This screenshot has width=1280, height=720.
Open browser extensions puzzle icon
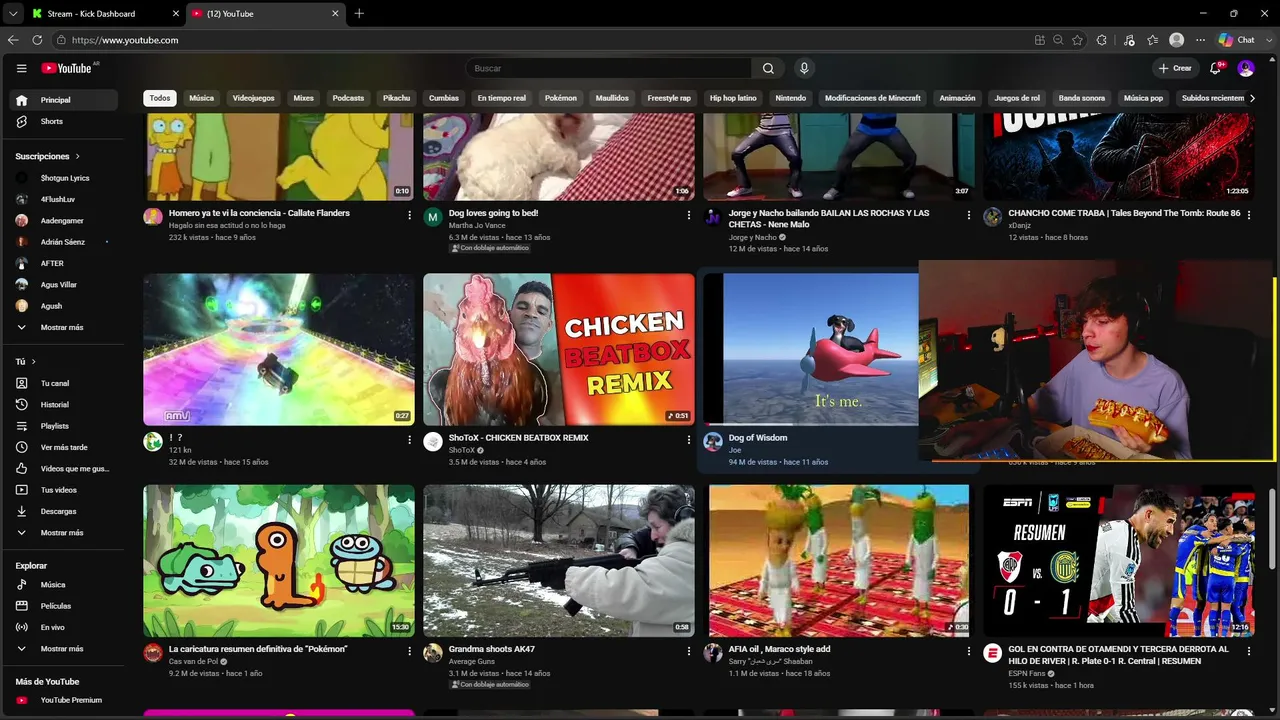click(1102, 40)
